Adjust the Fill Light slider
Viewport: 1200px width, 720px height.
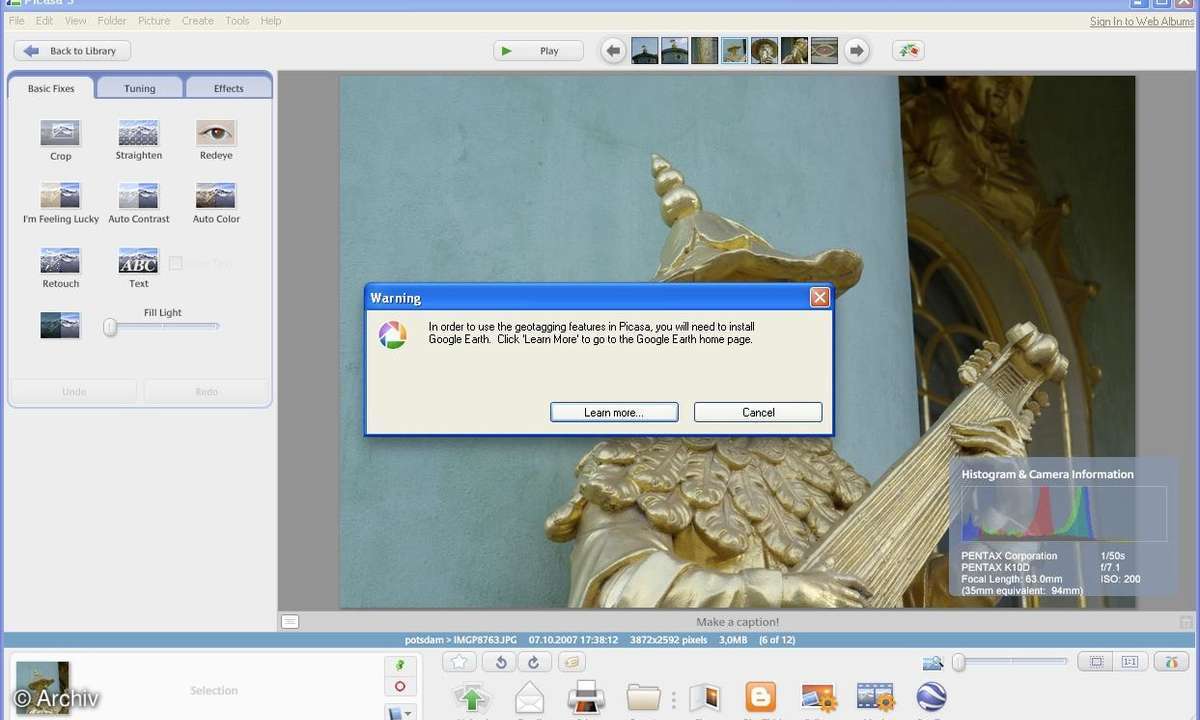click(x=162, y=327)
